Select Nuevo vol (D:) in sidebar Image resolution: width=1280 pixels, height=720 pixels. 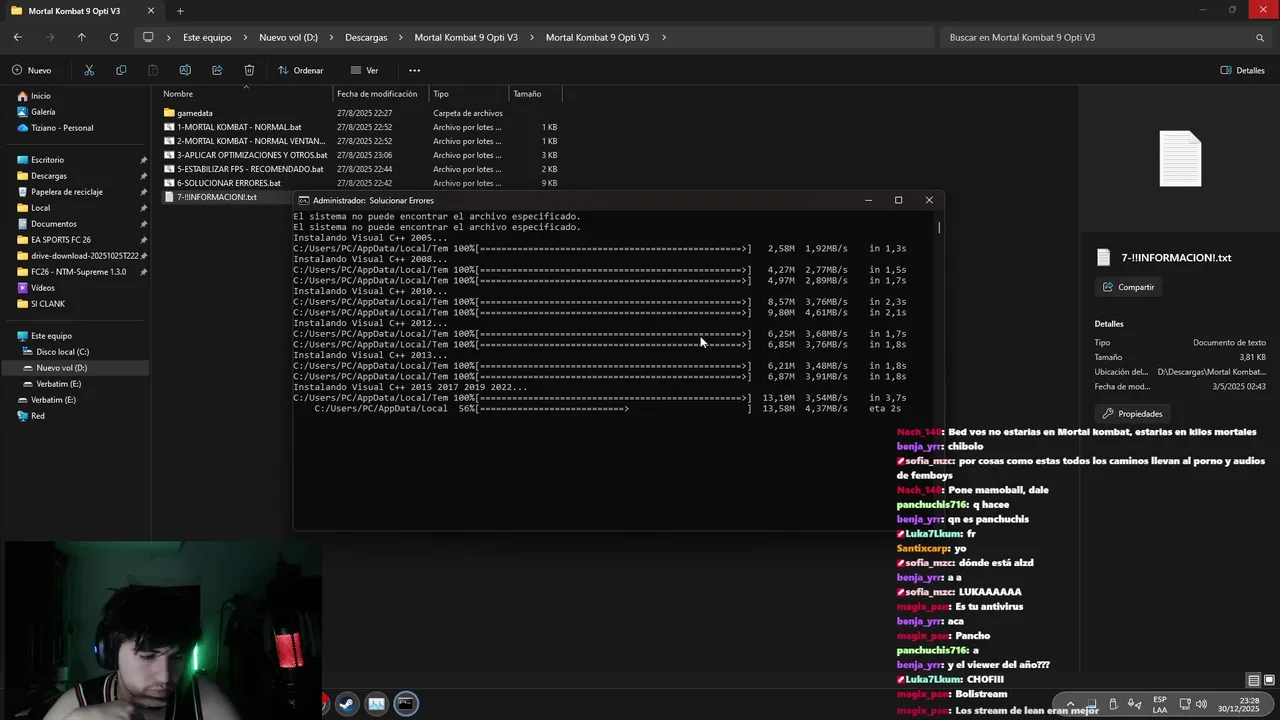point(75,368)
